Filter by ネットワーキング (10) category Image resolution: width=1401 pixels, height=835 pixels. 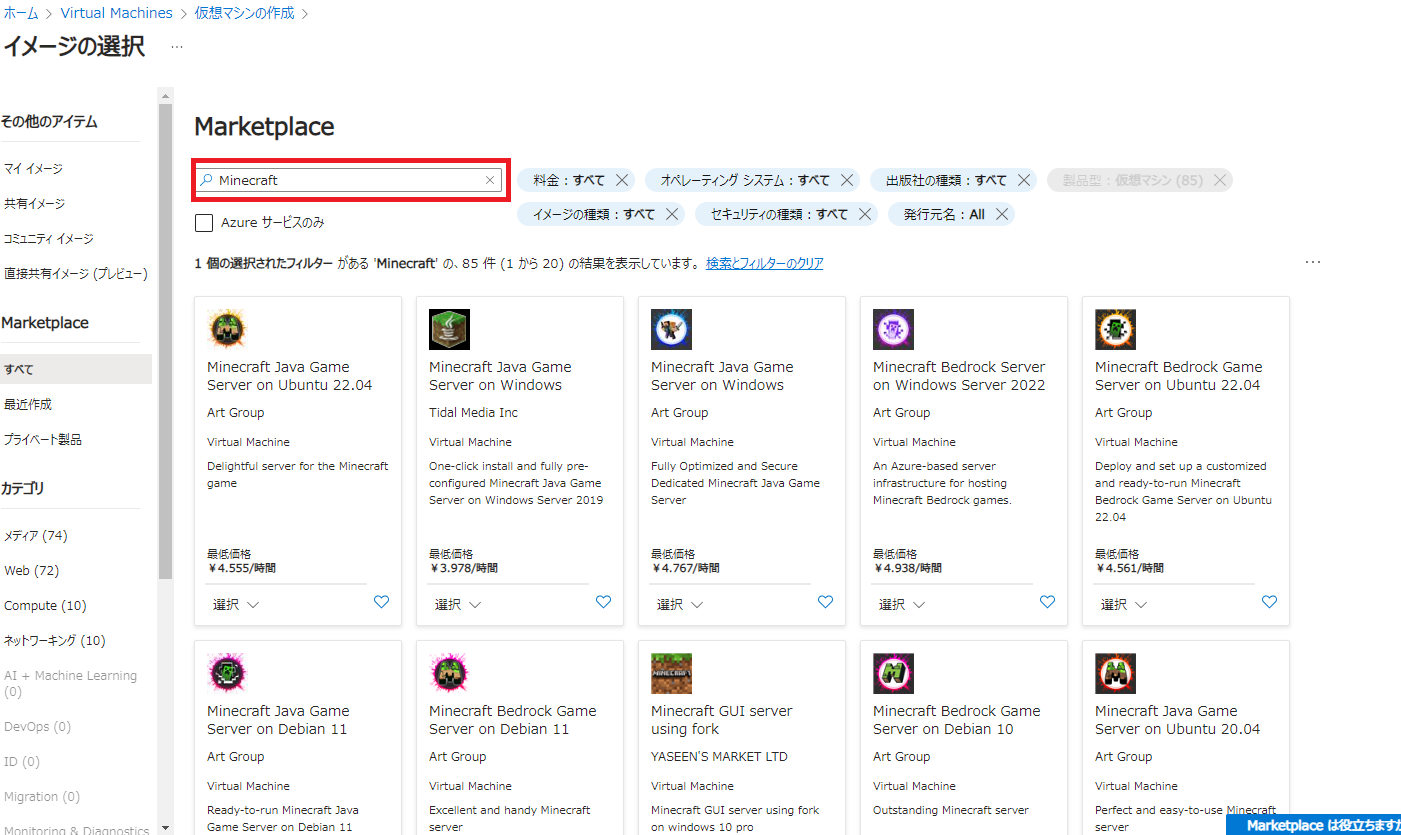[54, 640]
